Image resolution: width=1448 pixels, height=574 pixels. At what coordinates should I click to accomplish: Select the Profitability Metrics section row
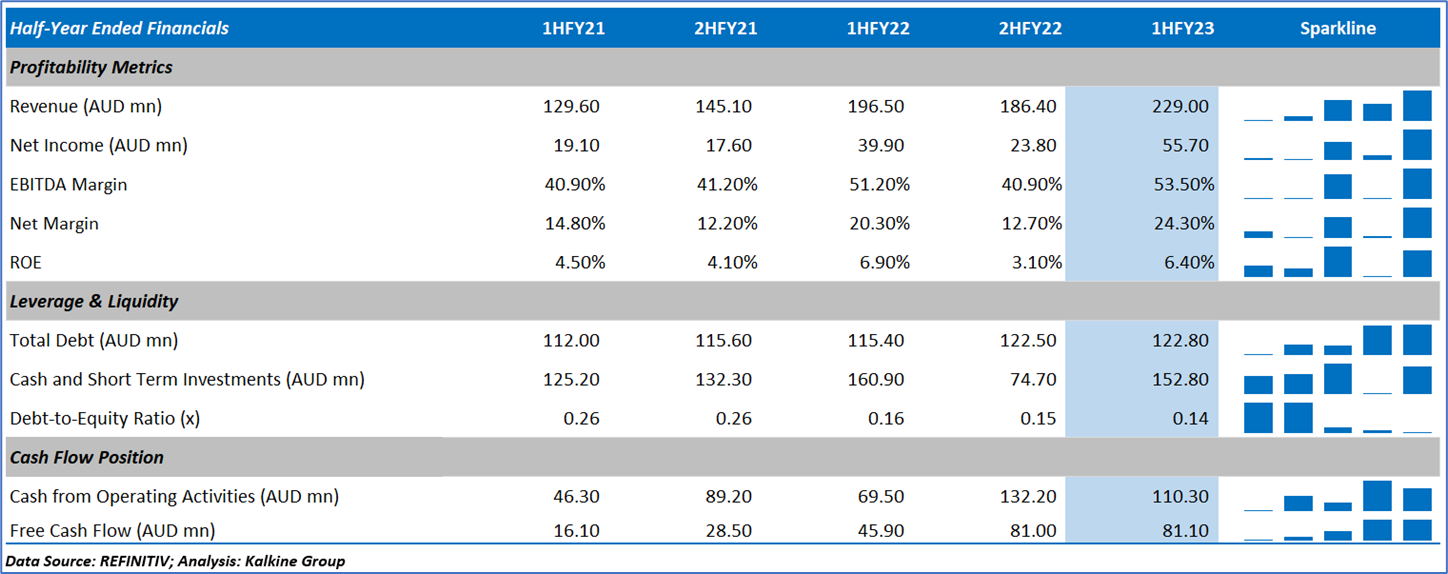tap(91, 67)
